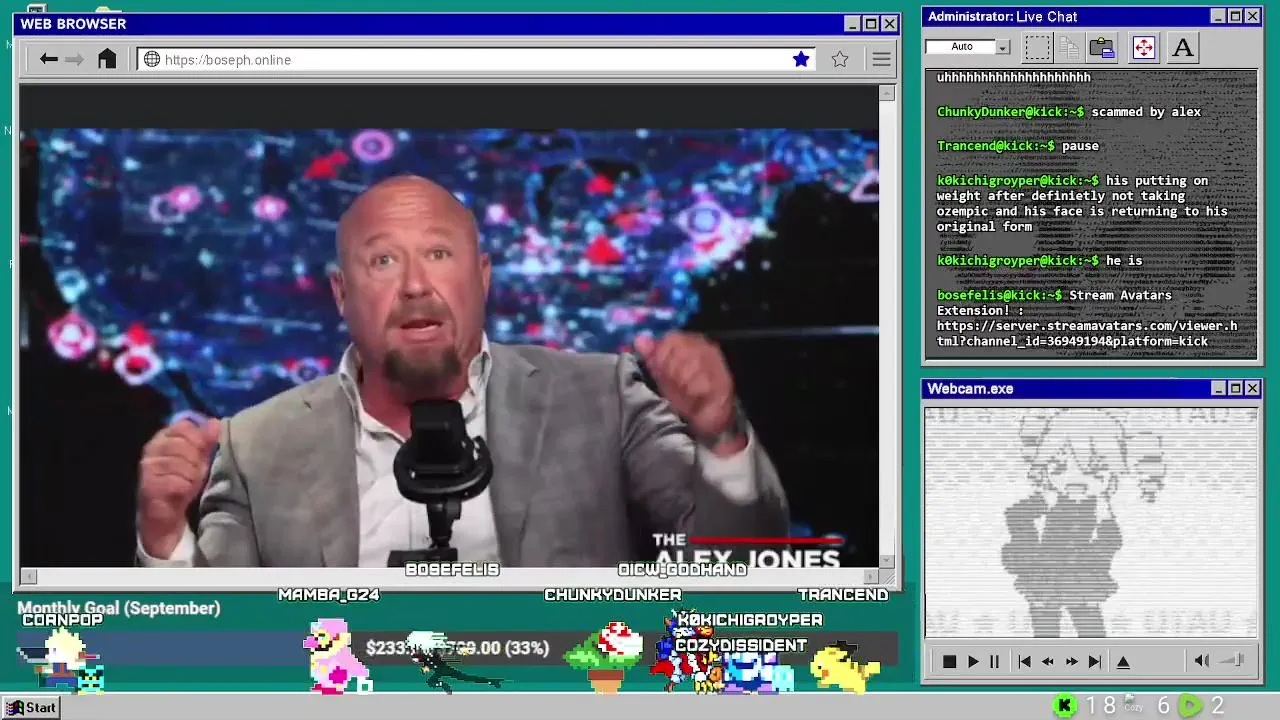This screenshot has height=720, width=1280.
Task: Click the CORNPOP avatar name
Action: [63, 620]
